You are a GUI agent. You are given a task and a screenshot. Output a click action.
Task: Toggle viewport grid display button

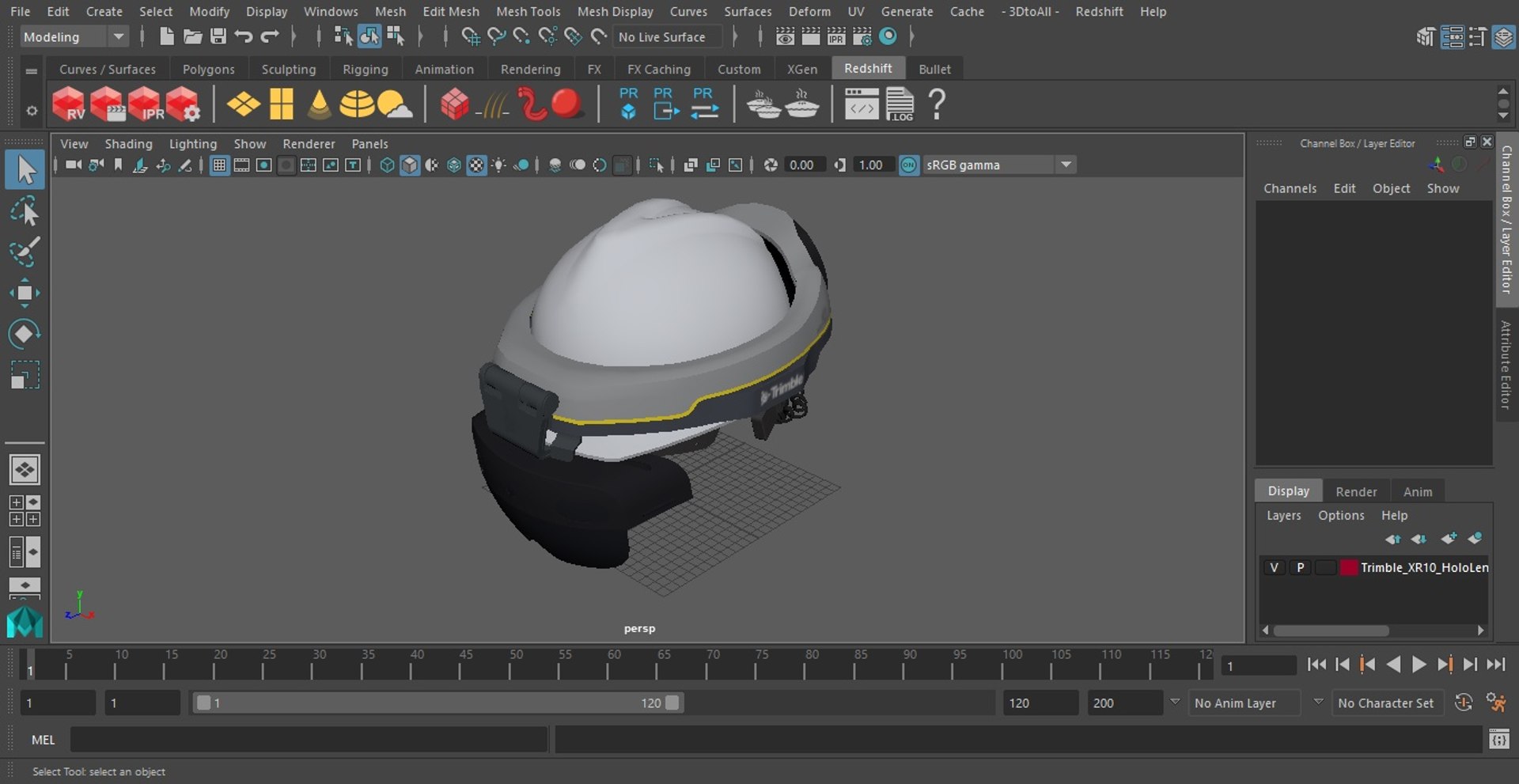click(219, 165)
